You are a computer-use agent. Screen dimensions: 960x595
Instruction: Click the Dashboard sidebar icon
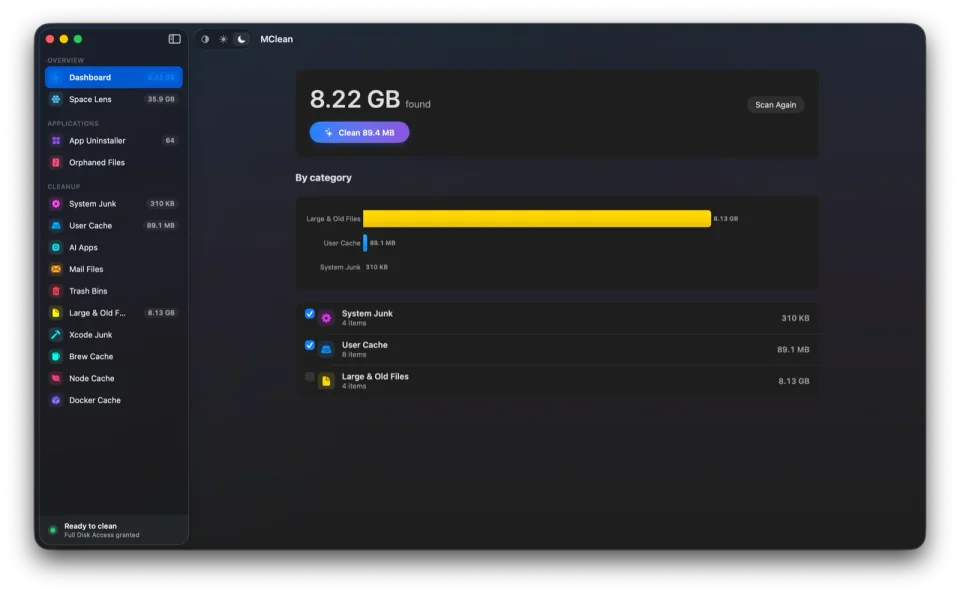pos(56,77)
